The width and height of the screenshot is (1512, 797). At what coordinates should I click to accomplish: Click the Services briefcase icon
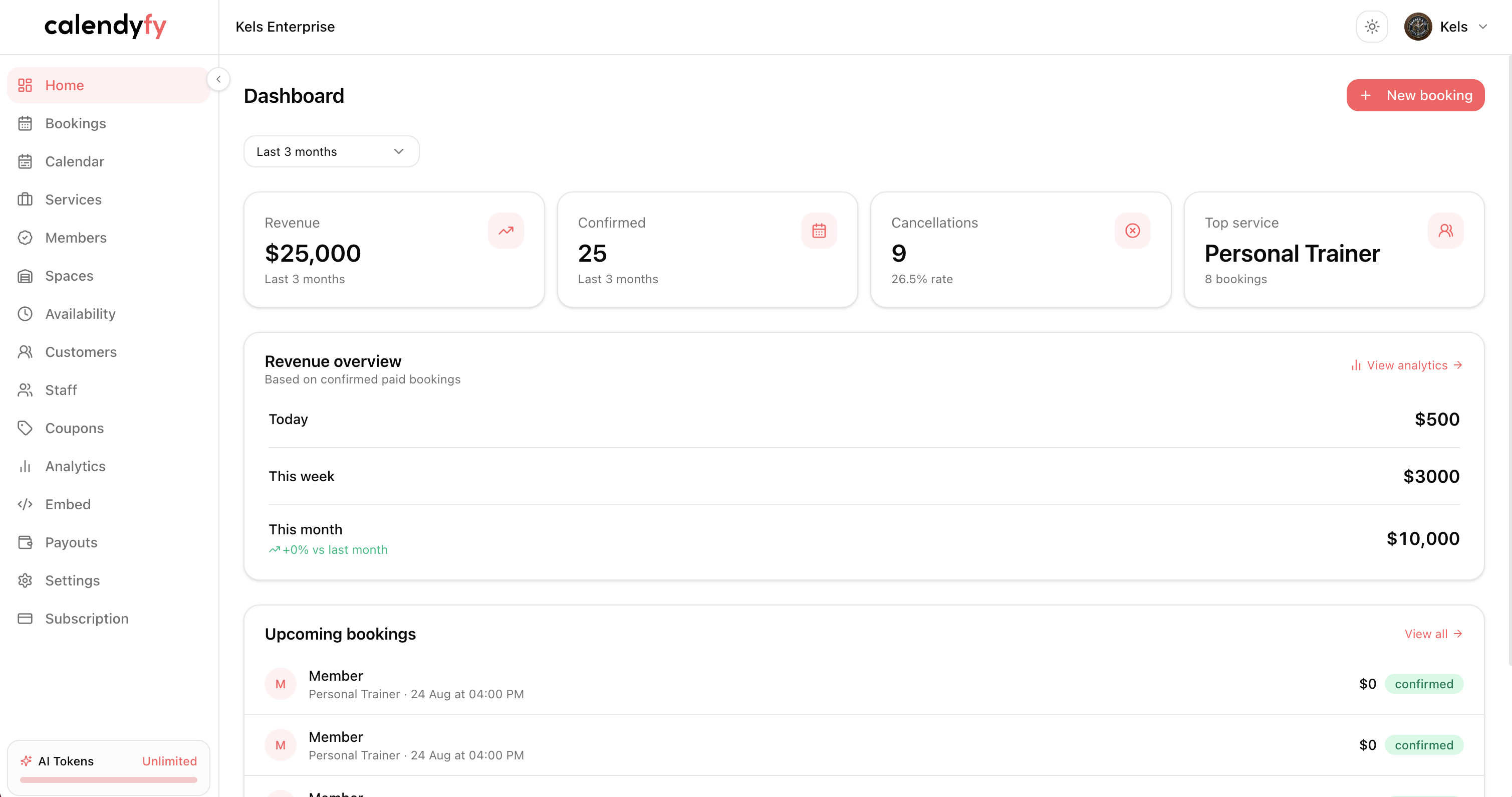click(x=25, y=200)
